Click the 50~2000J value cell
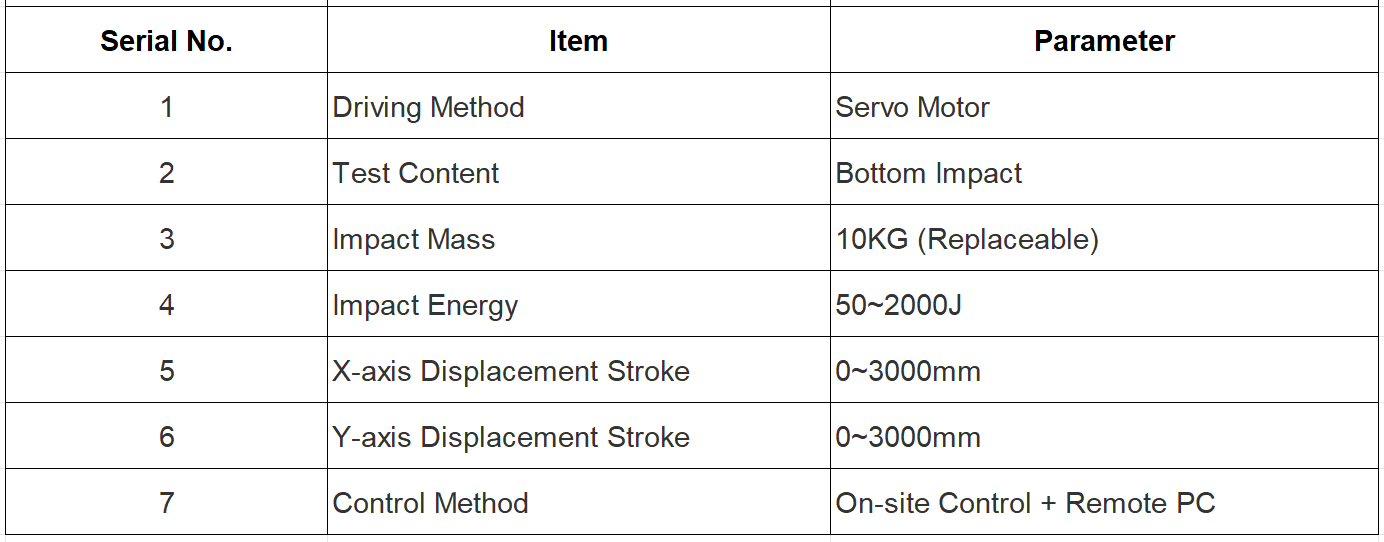Viewport: 1384px width, 542px height. (x=1104, y=304)
